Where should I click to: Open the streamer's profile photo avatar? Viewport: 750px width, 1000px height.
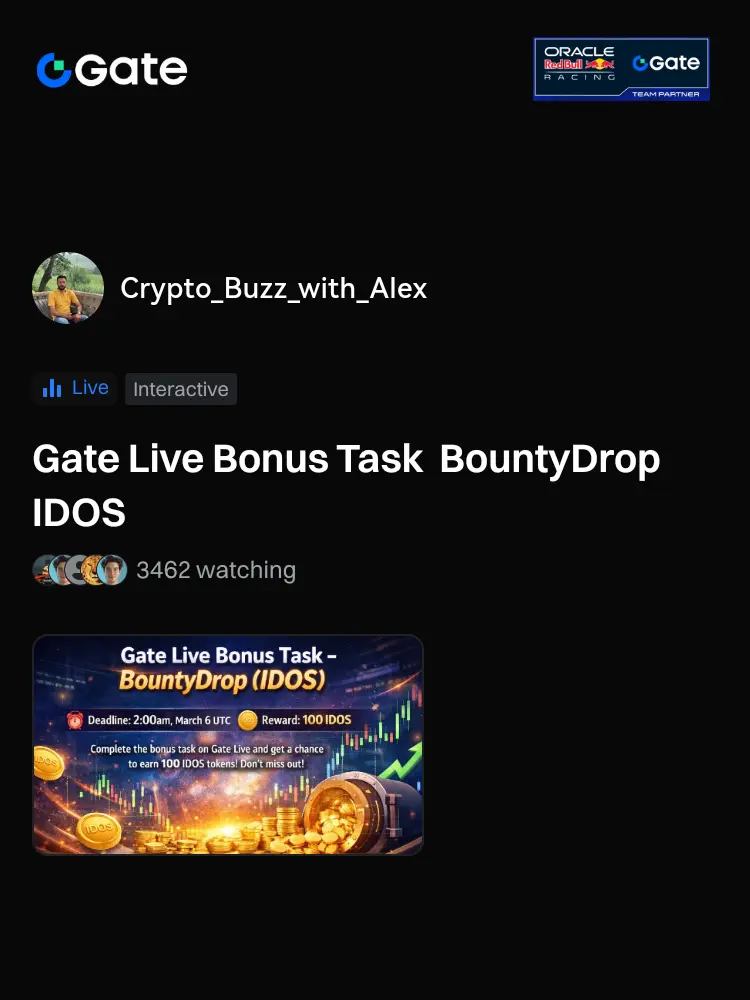(68, 288)
